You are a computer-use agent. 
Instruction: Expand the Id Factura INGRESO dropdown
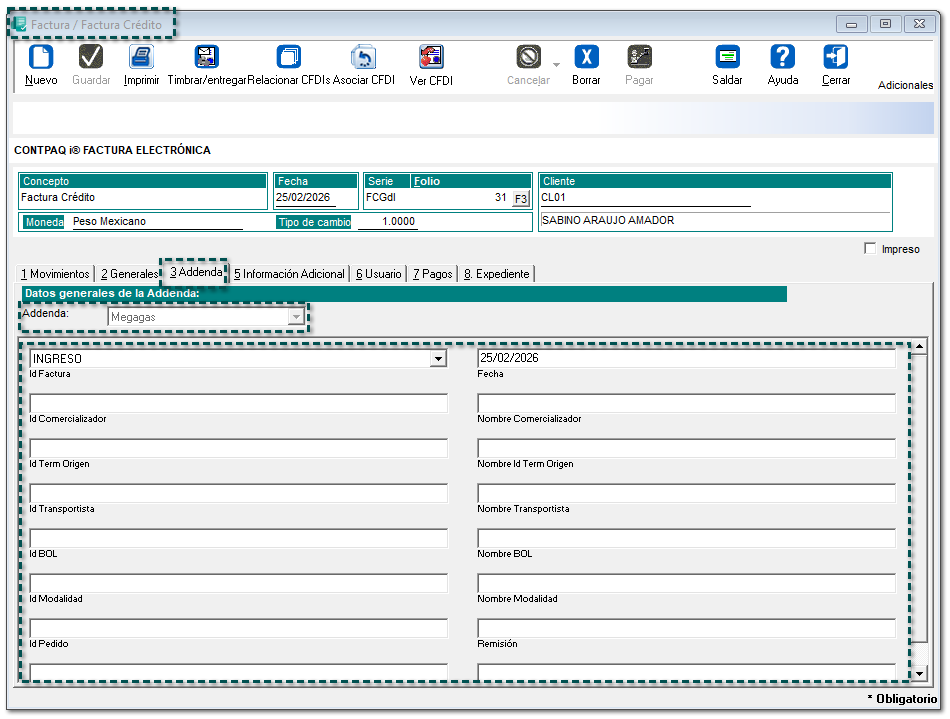[438, 359]
